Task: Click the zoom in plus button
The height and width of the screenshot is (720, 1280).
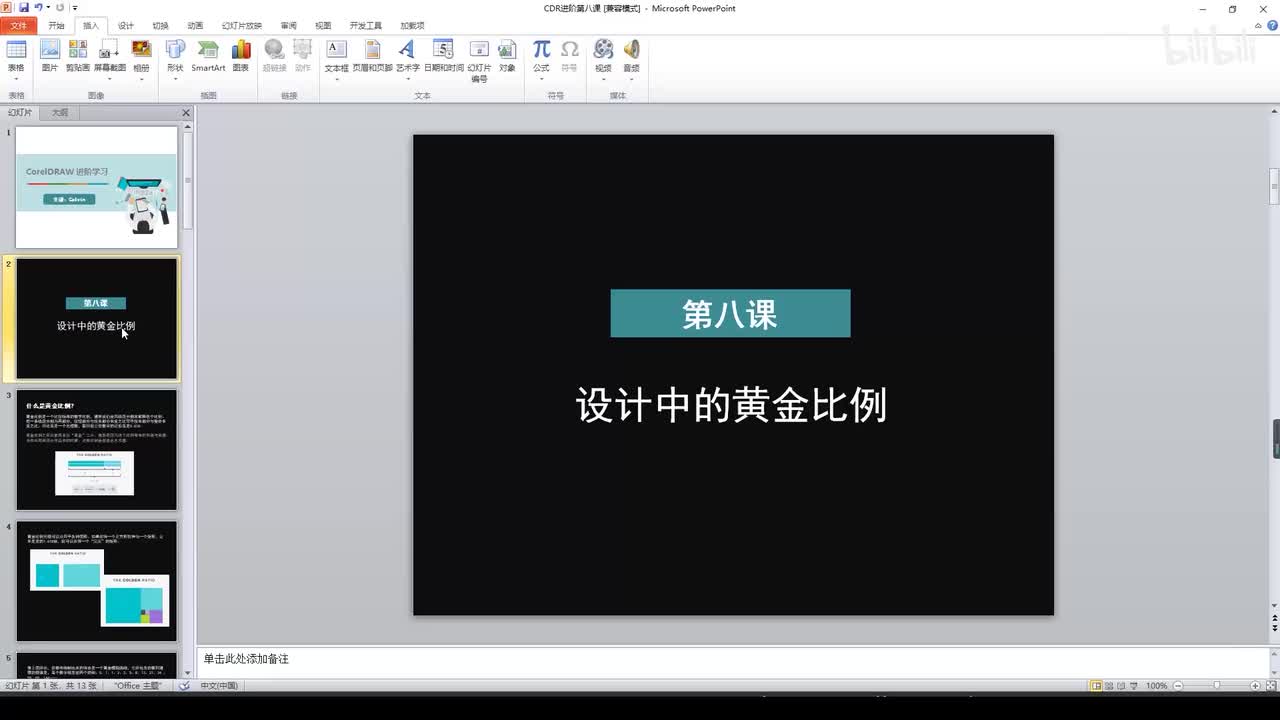Action: coord(1255,686)
